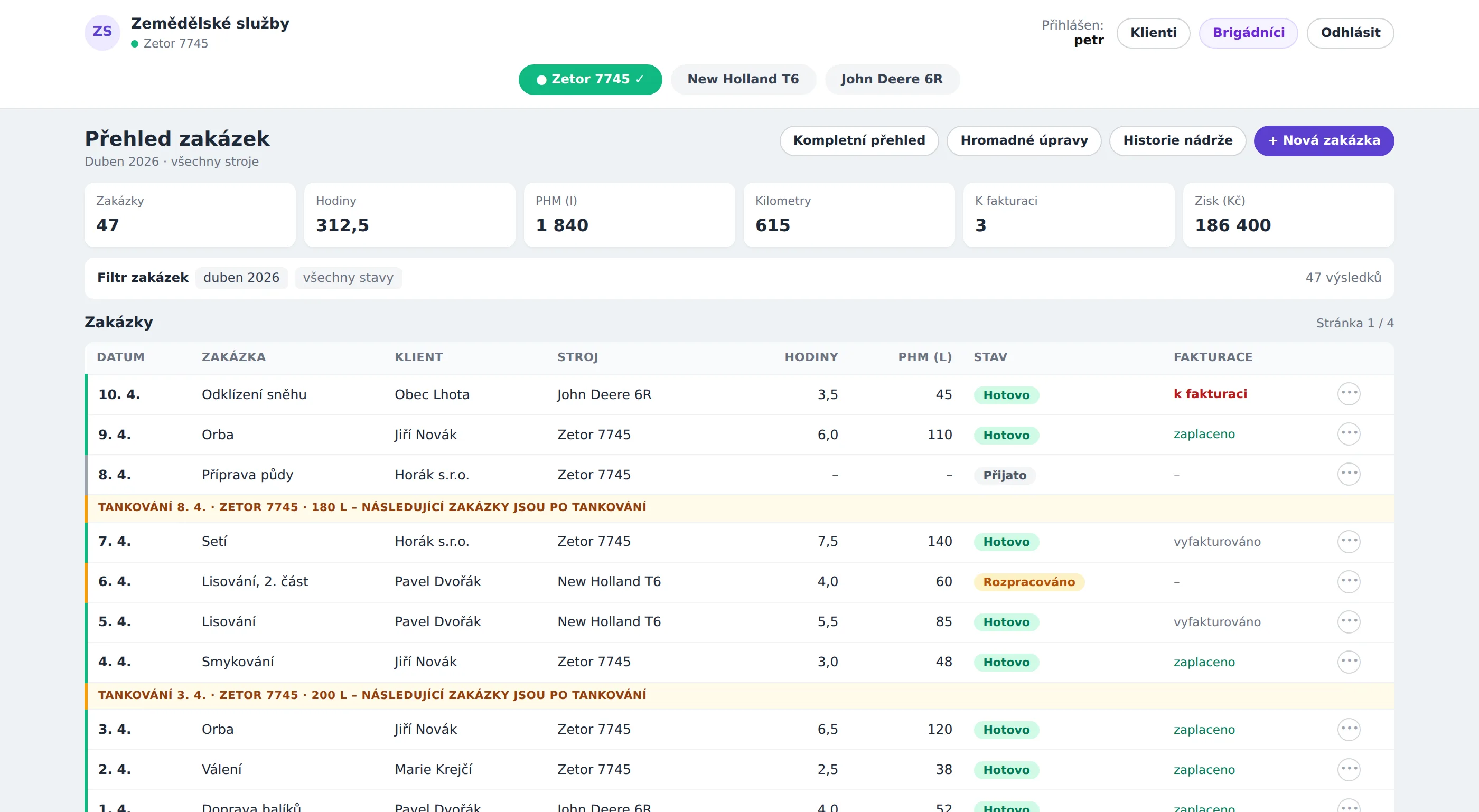Open the všechny stavy status filter

(348, 278)
